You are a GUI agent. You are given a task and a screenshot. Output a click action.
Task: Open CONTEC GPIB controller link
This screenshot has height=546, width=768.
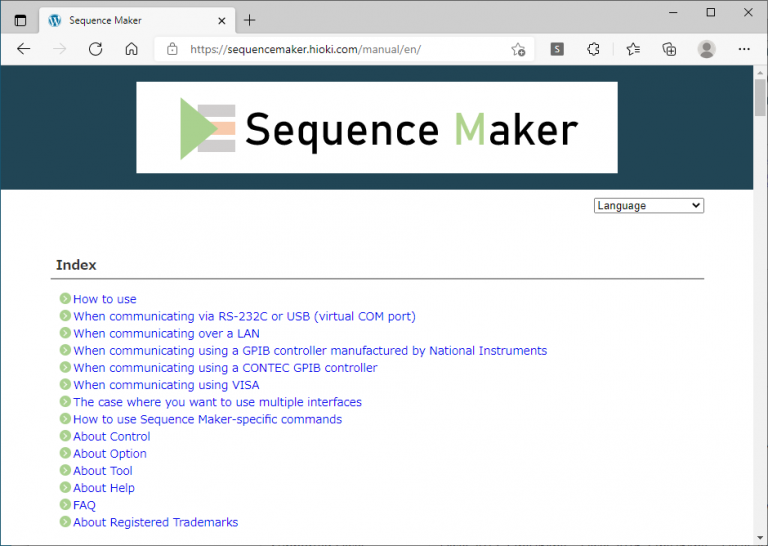(225, 368)
